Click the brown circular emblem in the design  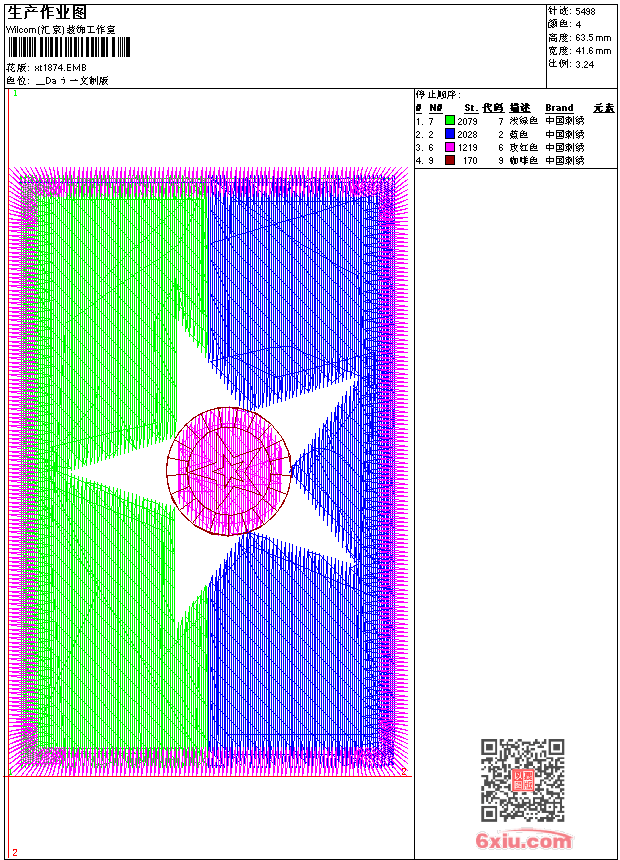point(229,471)
